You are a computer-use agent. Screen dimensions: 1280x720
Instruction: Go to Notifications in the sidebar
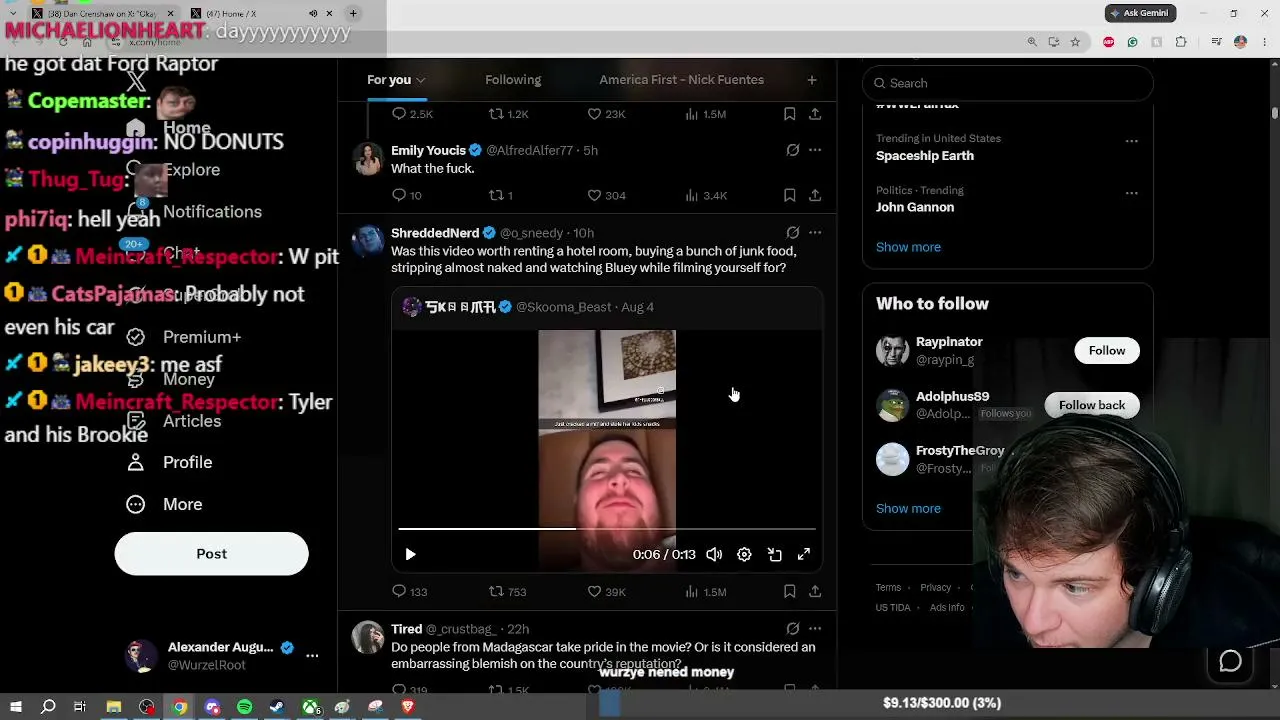[194, 212]
